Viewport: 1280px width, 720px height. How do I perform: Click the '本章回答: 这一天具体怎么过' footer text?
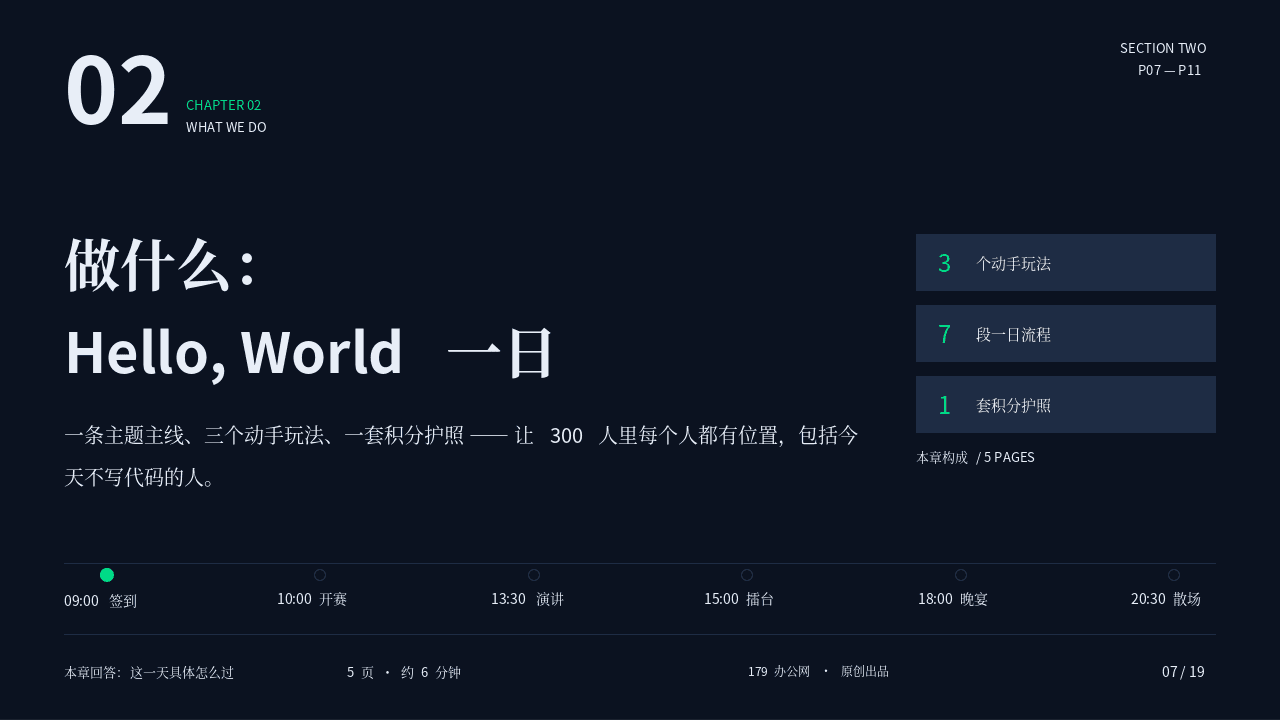149,673
